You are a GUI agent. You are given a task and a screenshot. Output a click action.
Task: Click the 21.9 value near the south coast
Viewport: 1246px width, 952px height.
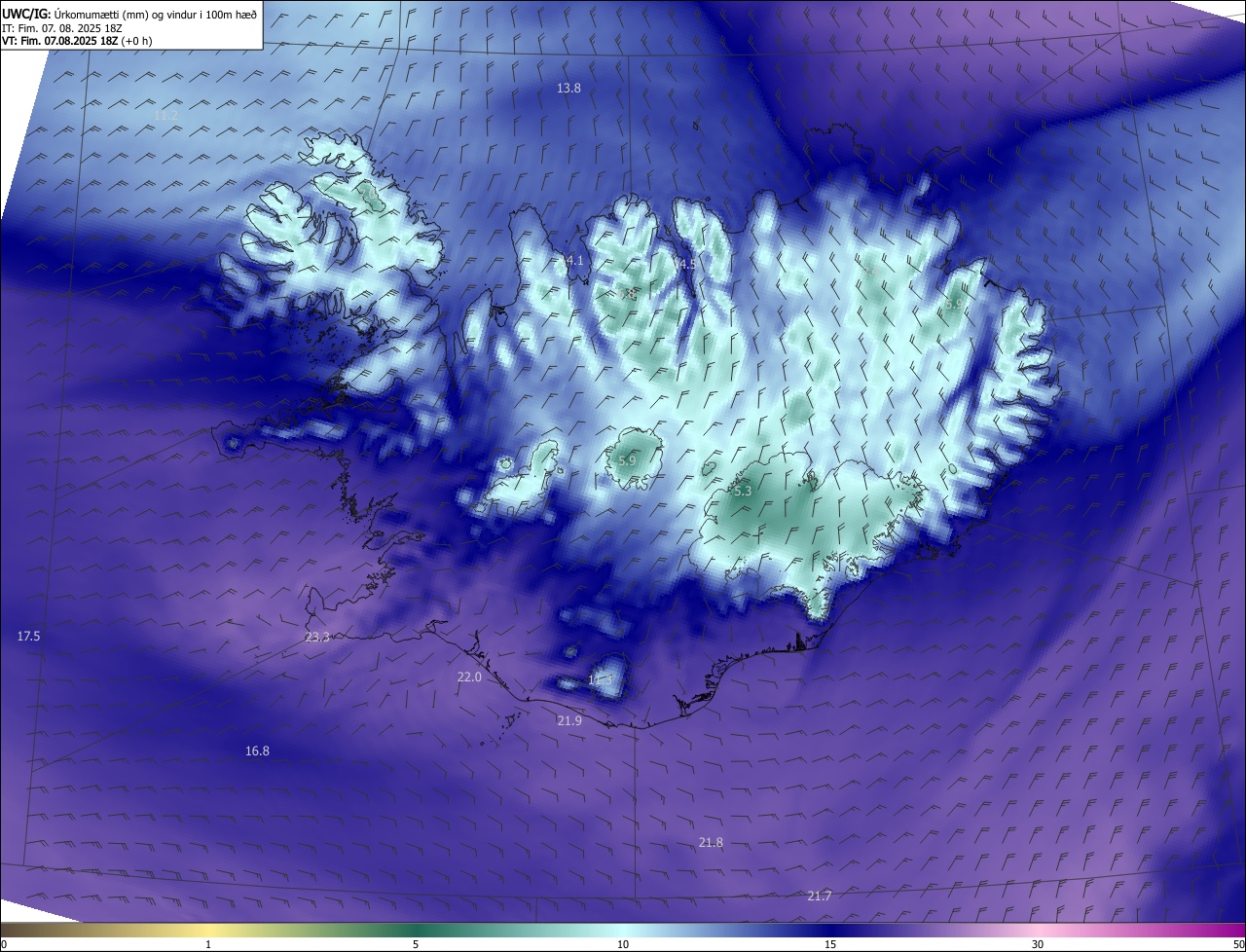point(569,721)
